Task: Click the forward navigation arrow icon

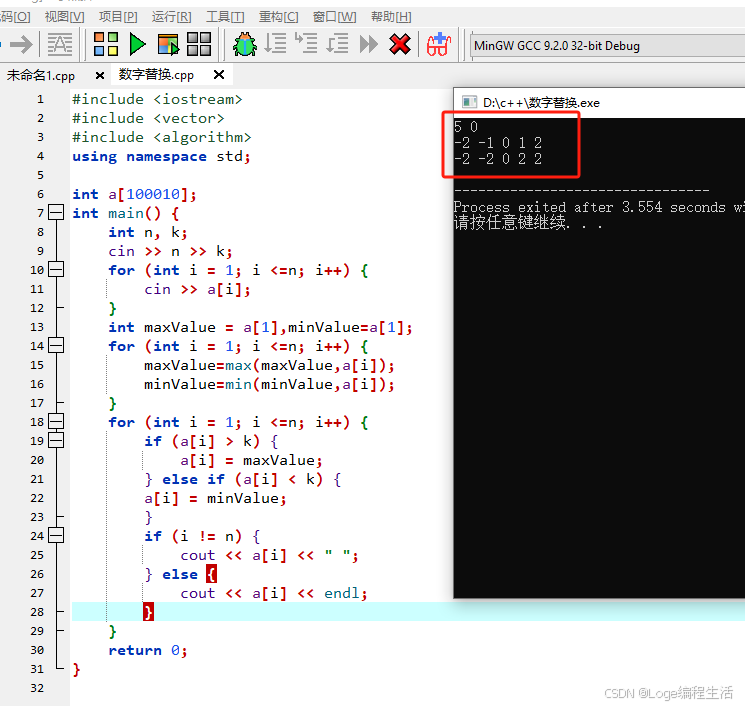Action: click(21, 45)
